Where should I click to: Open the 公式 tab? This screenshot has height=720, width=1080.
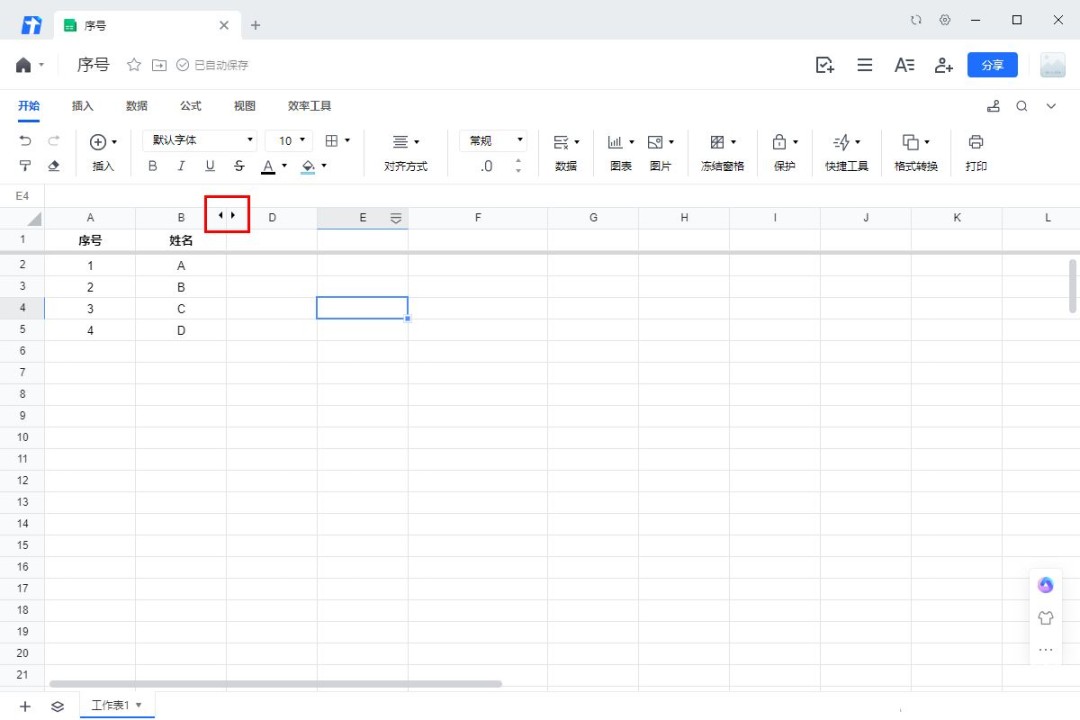click(190, 106)
